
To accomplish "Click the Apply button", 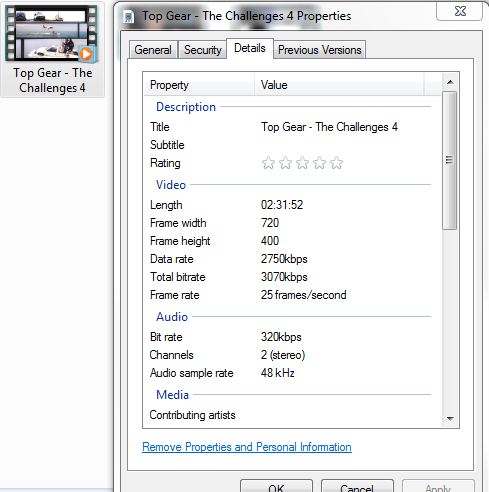I will (x=438, y=487).
